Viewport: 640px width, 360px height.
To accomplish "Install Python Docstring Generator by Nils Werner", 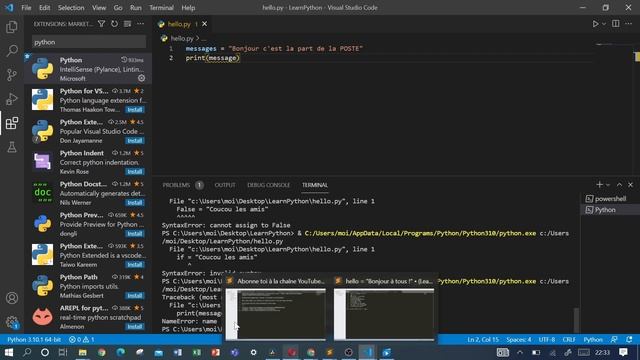I will tap(135, 203).
